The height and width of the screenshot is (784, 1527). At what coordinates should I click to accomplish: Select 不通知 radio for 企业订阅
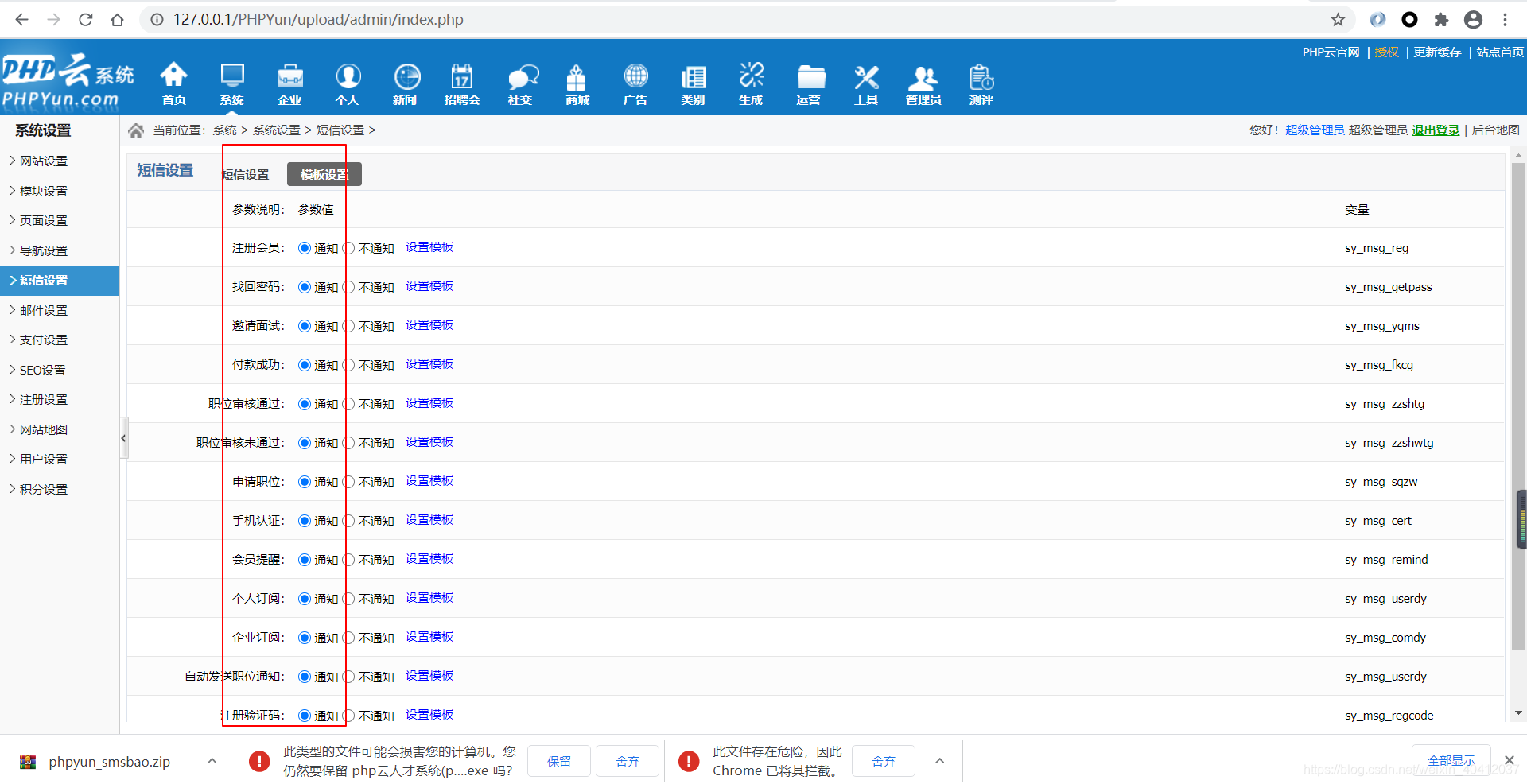348,638
